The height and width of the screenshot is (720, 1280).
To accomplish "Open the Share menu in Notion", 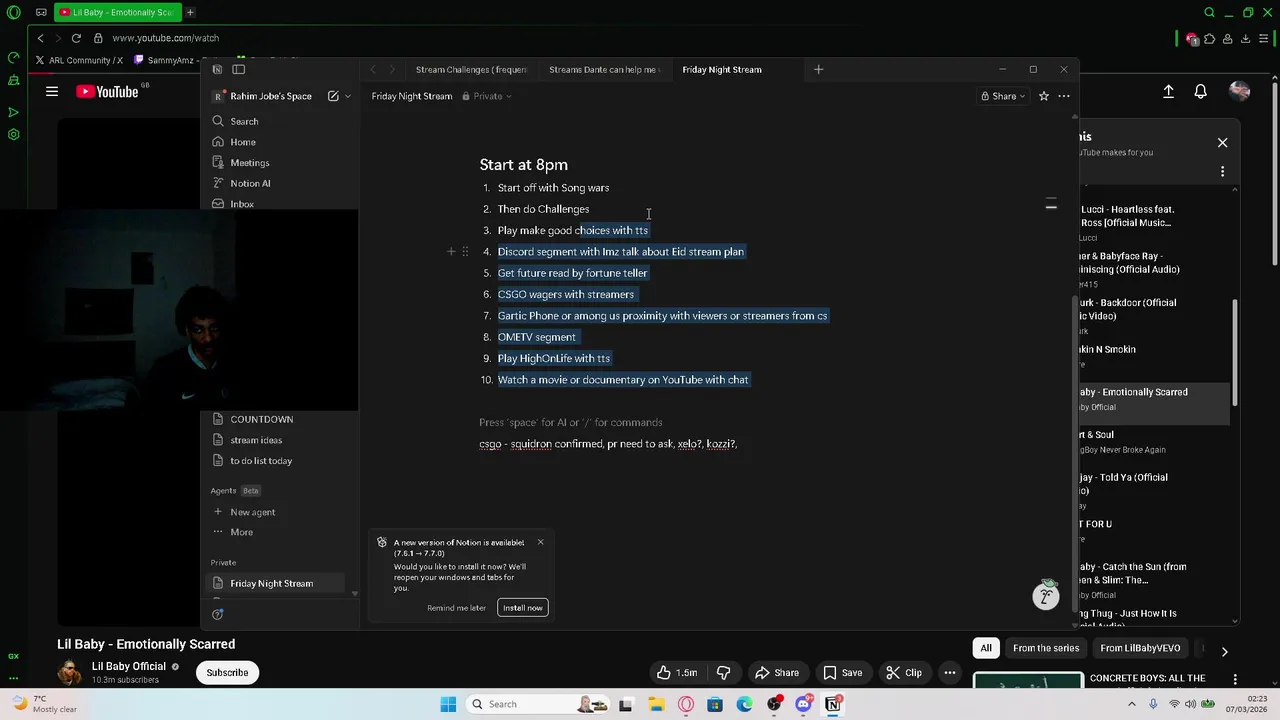I will pyautogui.click(x=1003, y=96).
